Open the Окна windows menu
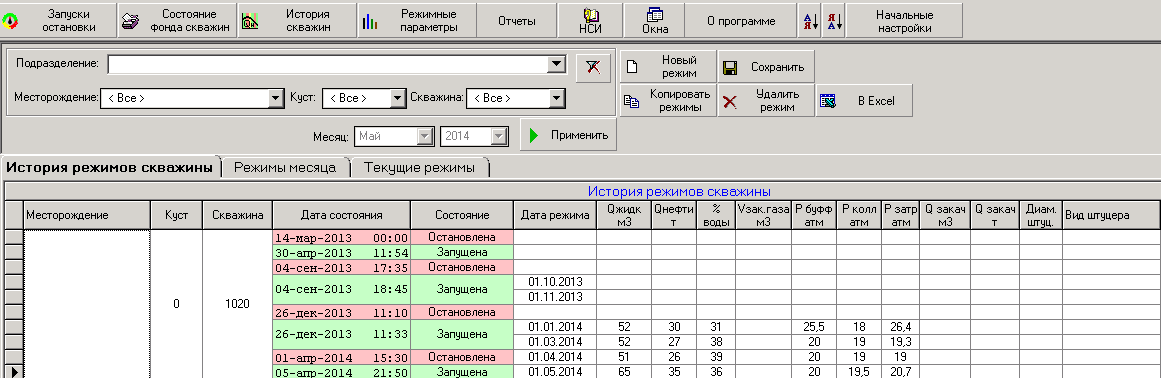 point(655,21)
